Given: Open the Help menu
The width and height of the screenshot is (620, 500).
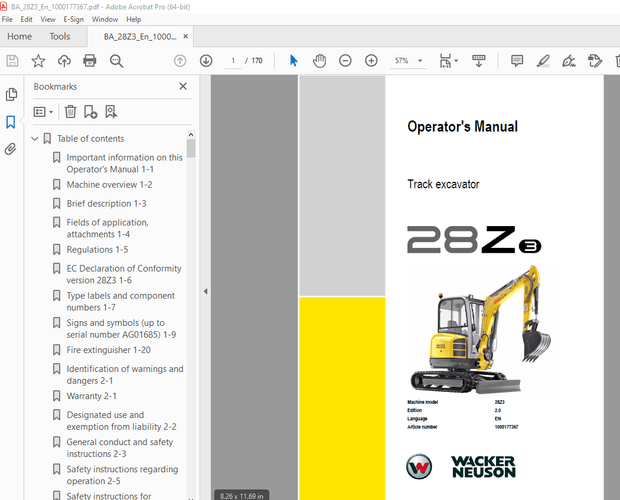Looking at the screenshot, I should (x=134, y=19).
